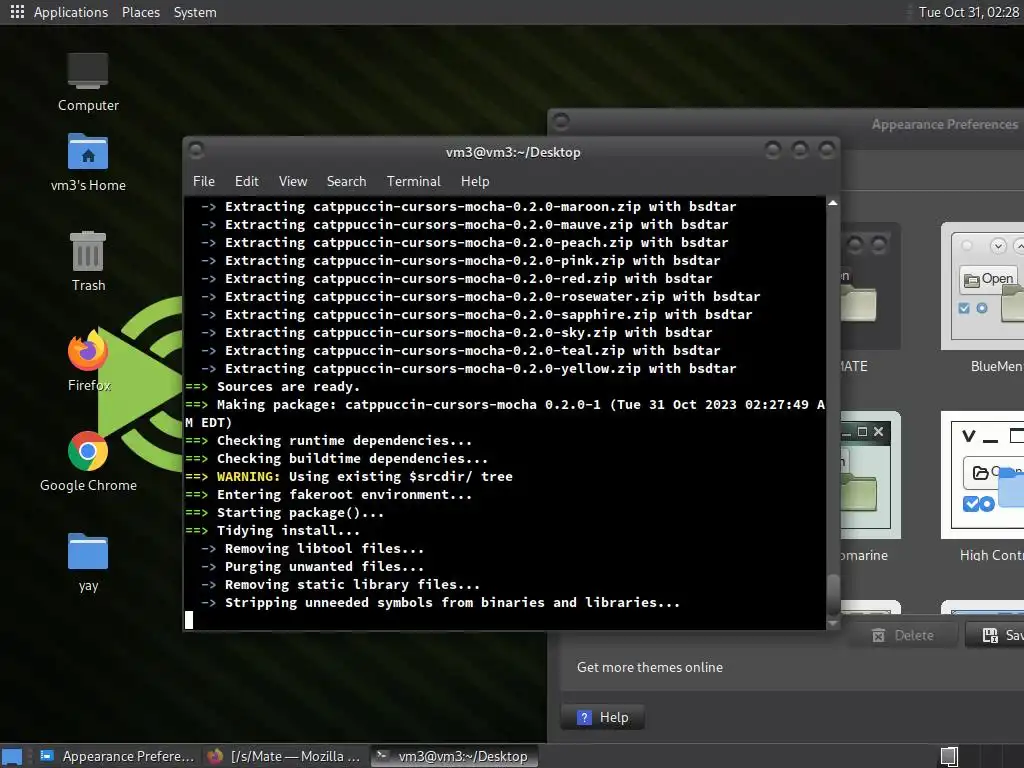Open the Places menu
The image size is (1024, 768).
coord(140,12)
